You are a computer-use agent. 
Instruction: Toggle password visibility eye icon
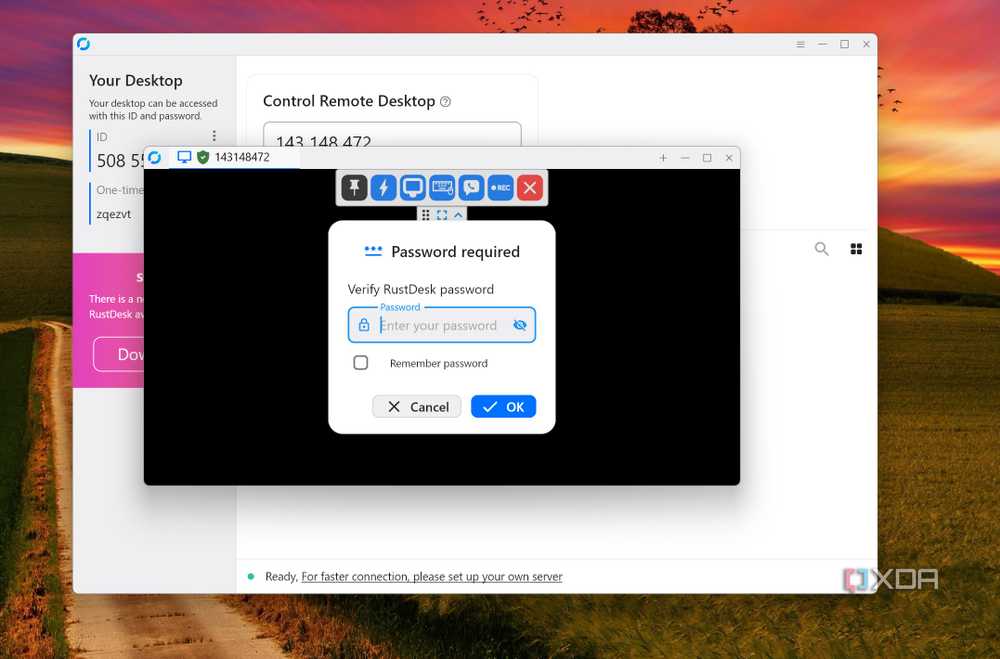pyautogui.click(x=520, y=325)
